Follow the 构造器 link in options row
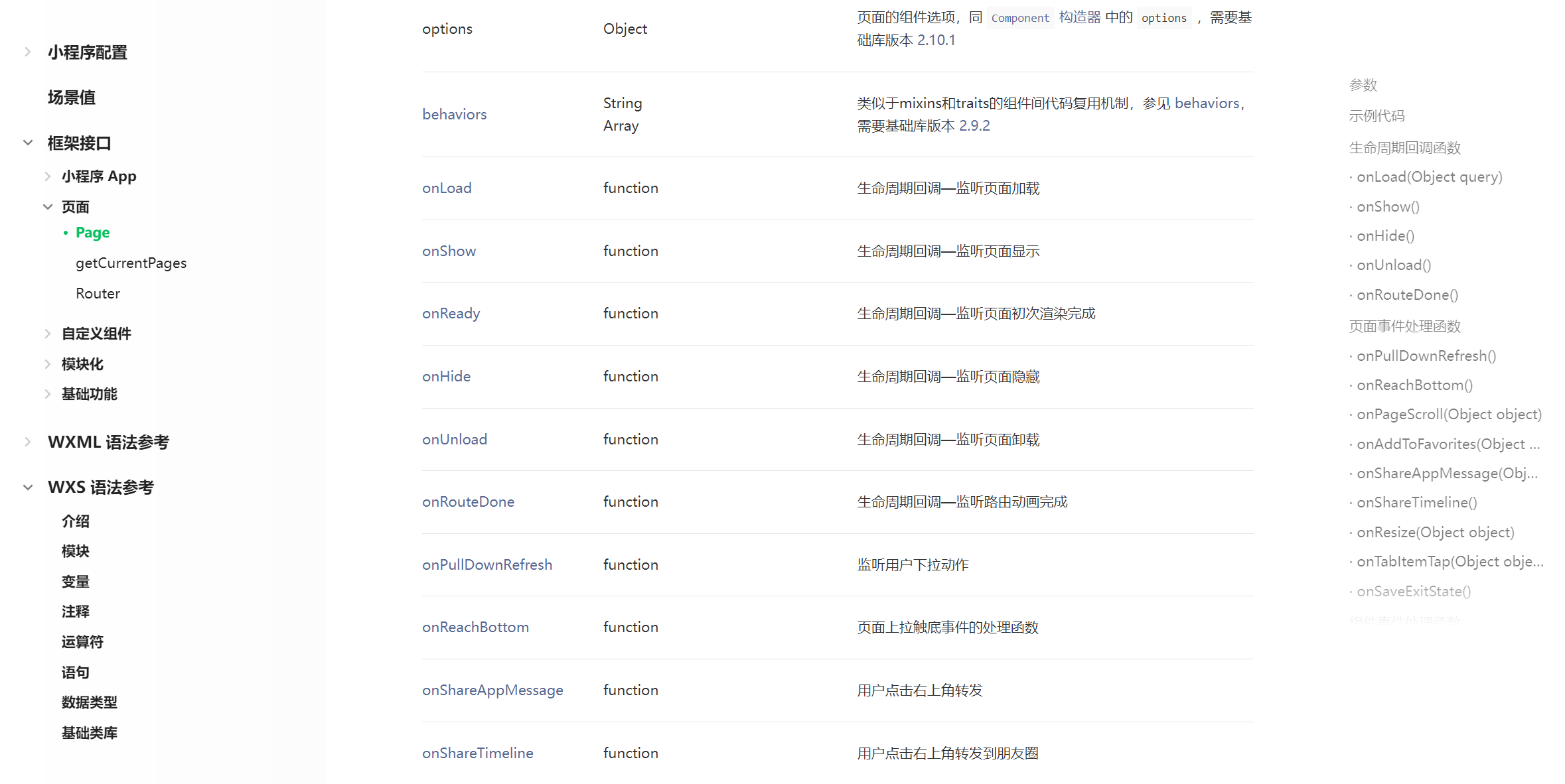This screenshot has height=784, width=1565. [1079, 17]
